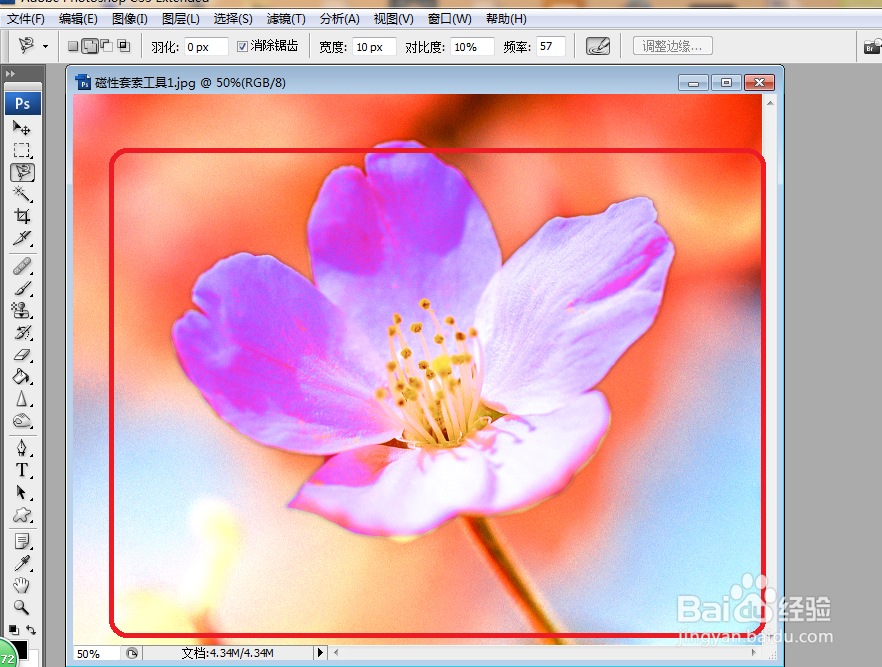Select the Move tool
This screenshot has width=882, height=667.
coord(22,129)
